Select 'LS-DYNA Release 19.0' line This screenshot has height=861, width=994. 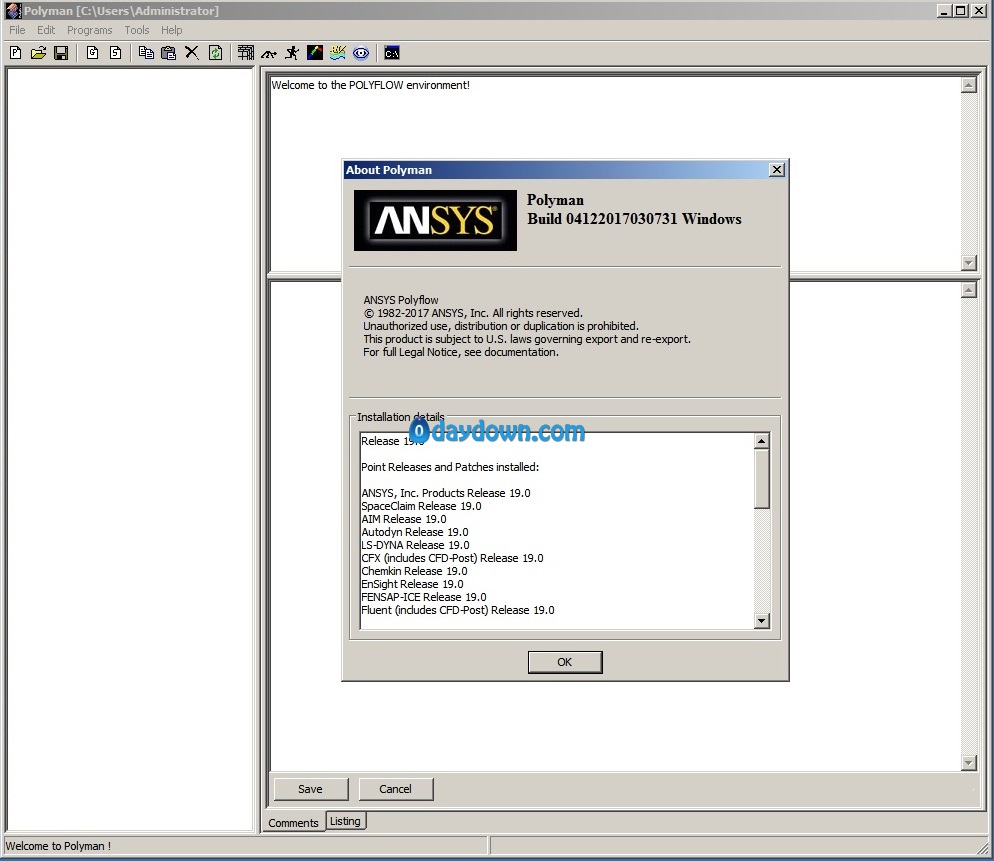tap(415, 545)
